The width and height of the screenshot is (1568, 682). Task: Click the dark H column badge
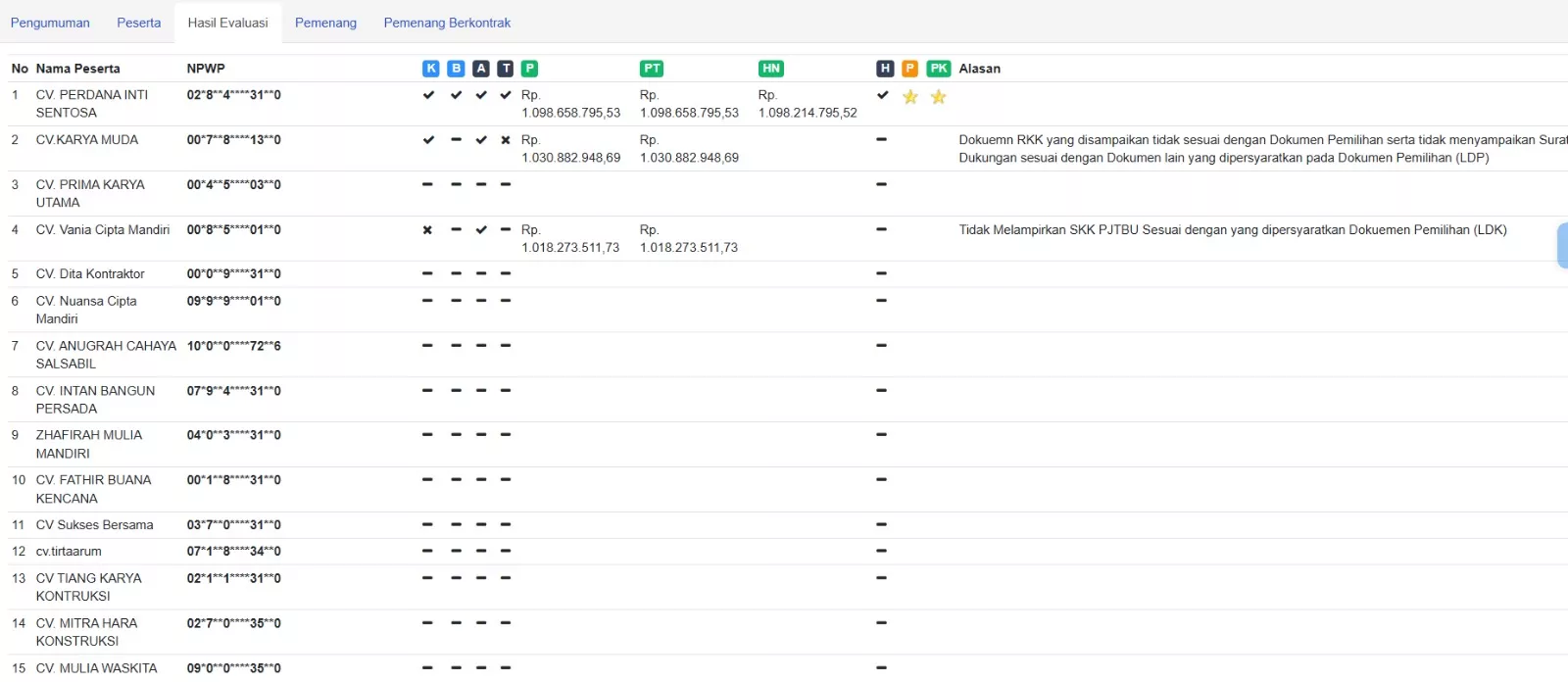[885, 69]
